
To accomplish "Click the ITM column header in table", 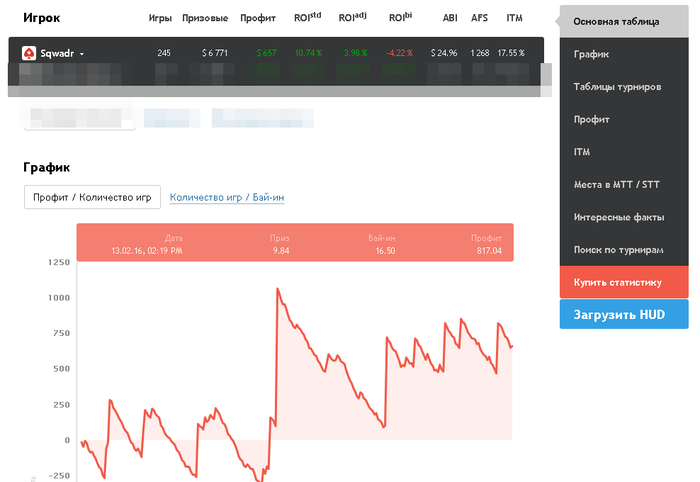I will coord(514,18).
